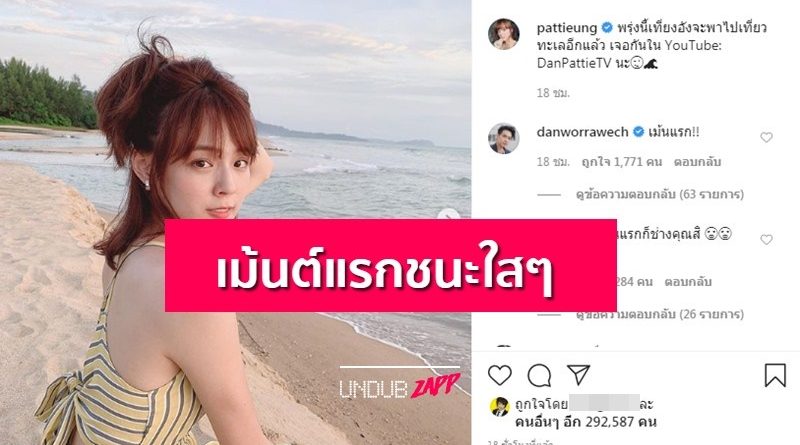
Task: Like the second comment with small heart
Action: pyautogui.click(x=766, y=239)
